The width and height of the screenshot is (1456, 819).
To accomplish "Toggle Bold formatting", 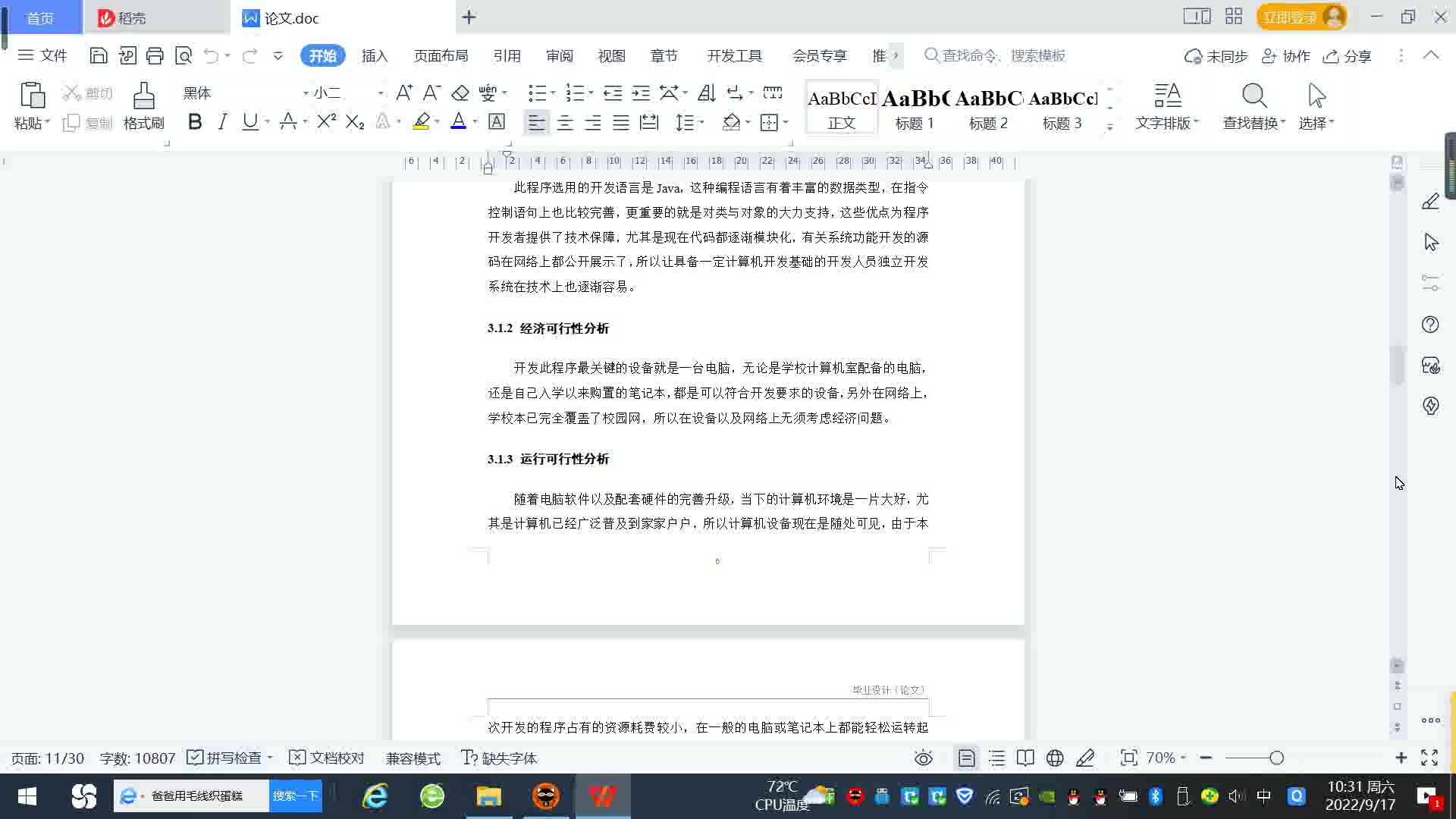I will [195, 121].
